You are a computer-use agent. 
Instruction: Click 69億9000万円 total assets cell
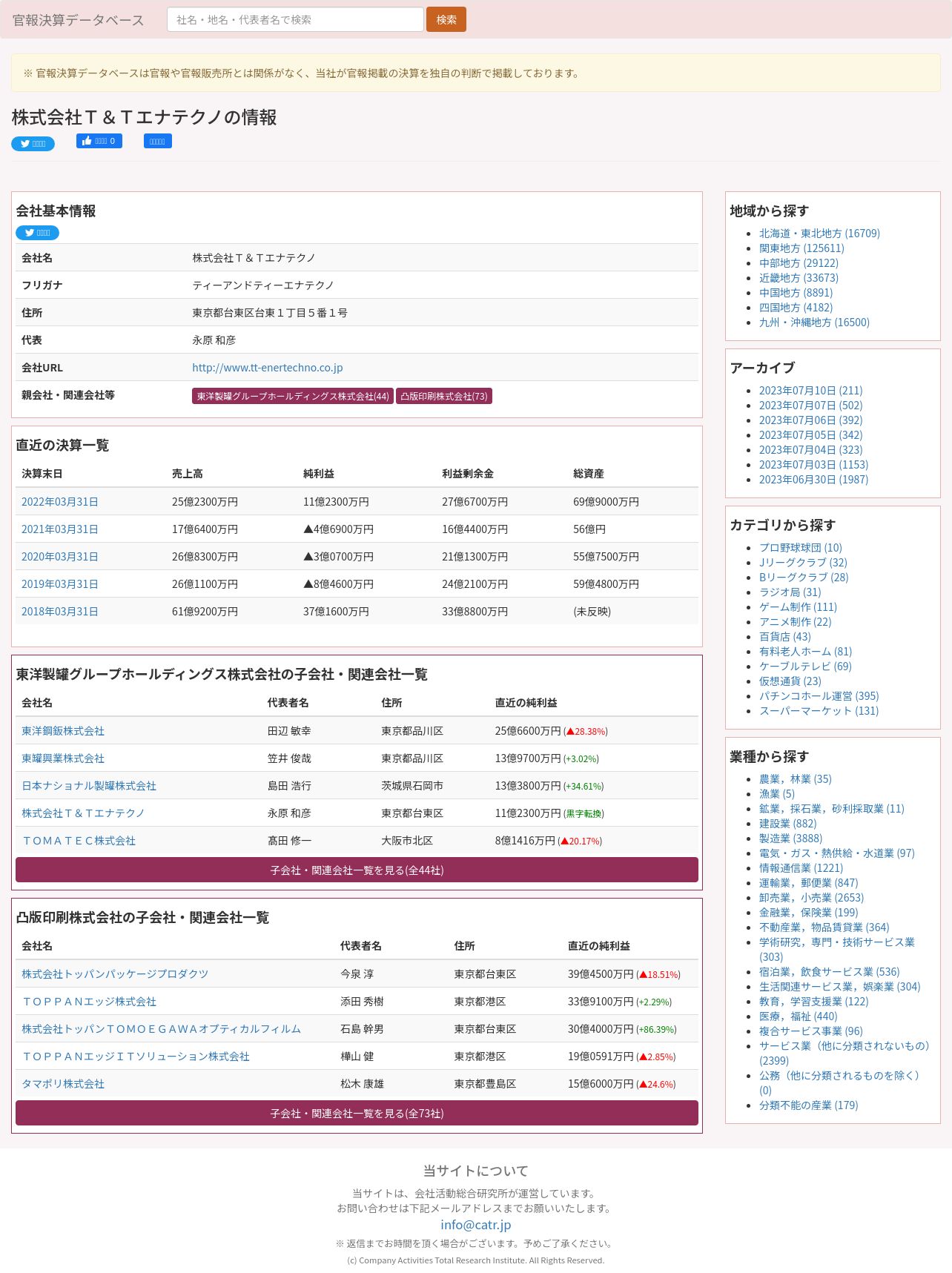[606, 502]
